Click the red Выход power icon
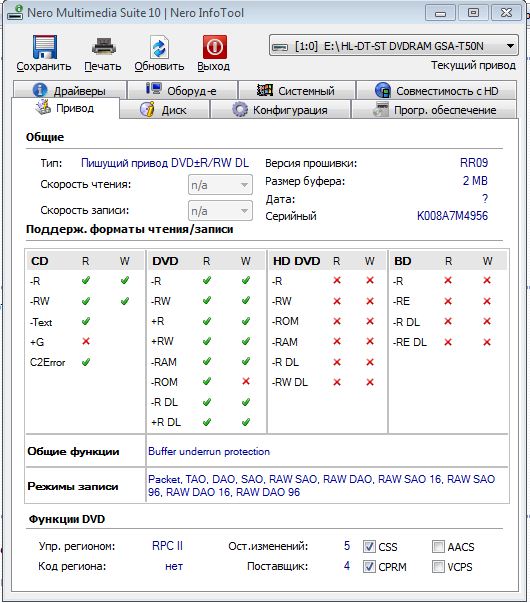 tap(215, 47)
